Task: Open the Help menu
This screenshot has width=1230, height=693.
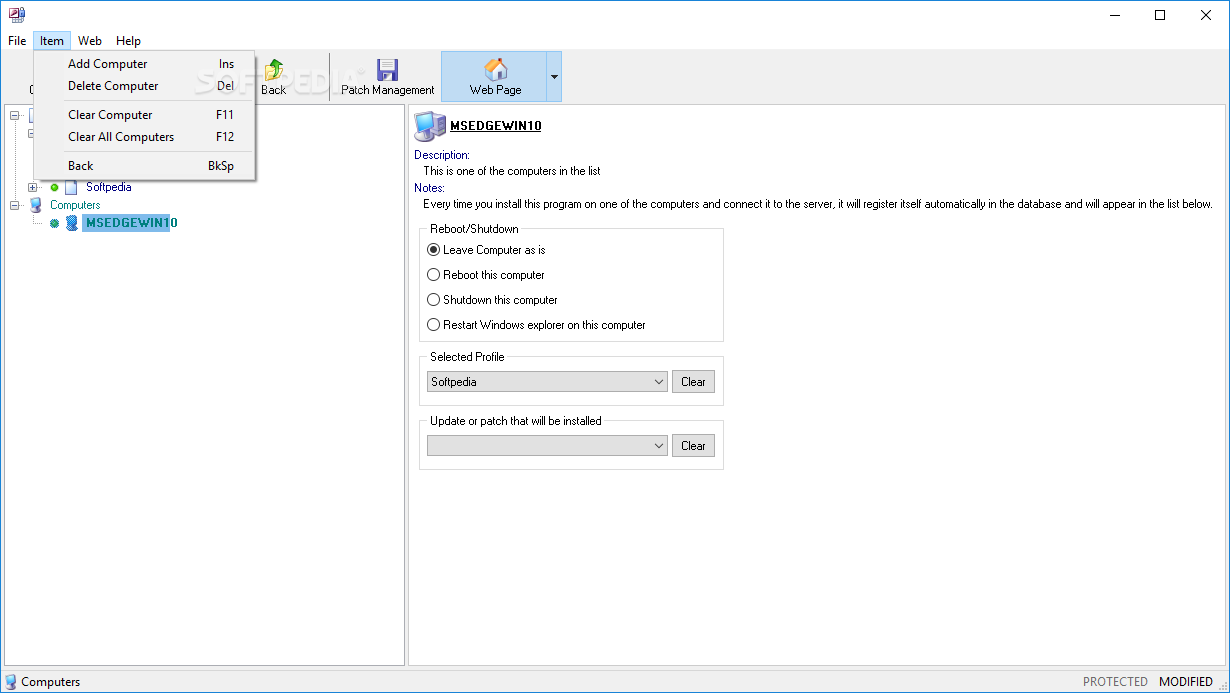Action: coord(128,41)
